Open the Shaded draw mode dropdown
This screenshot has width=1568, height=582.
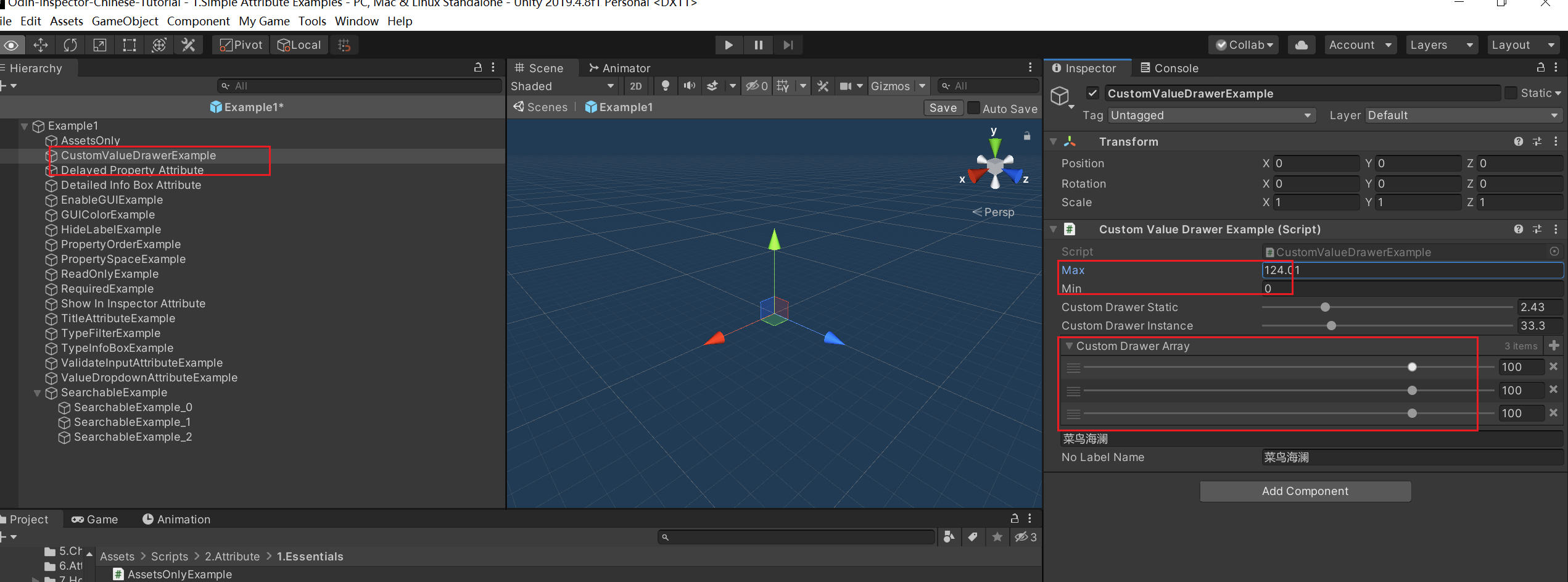coord(563,86)
